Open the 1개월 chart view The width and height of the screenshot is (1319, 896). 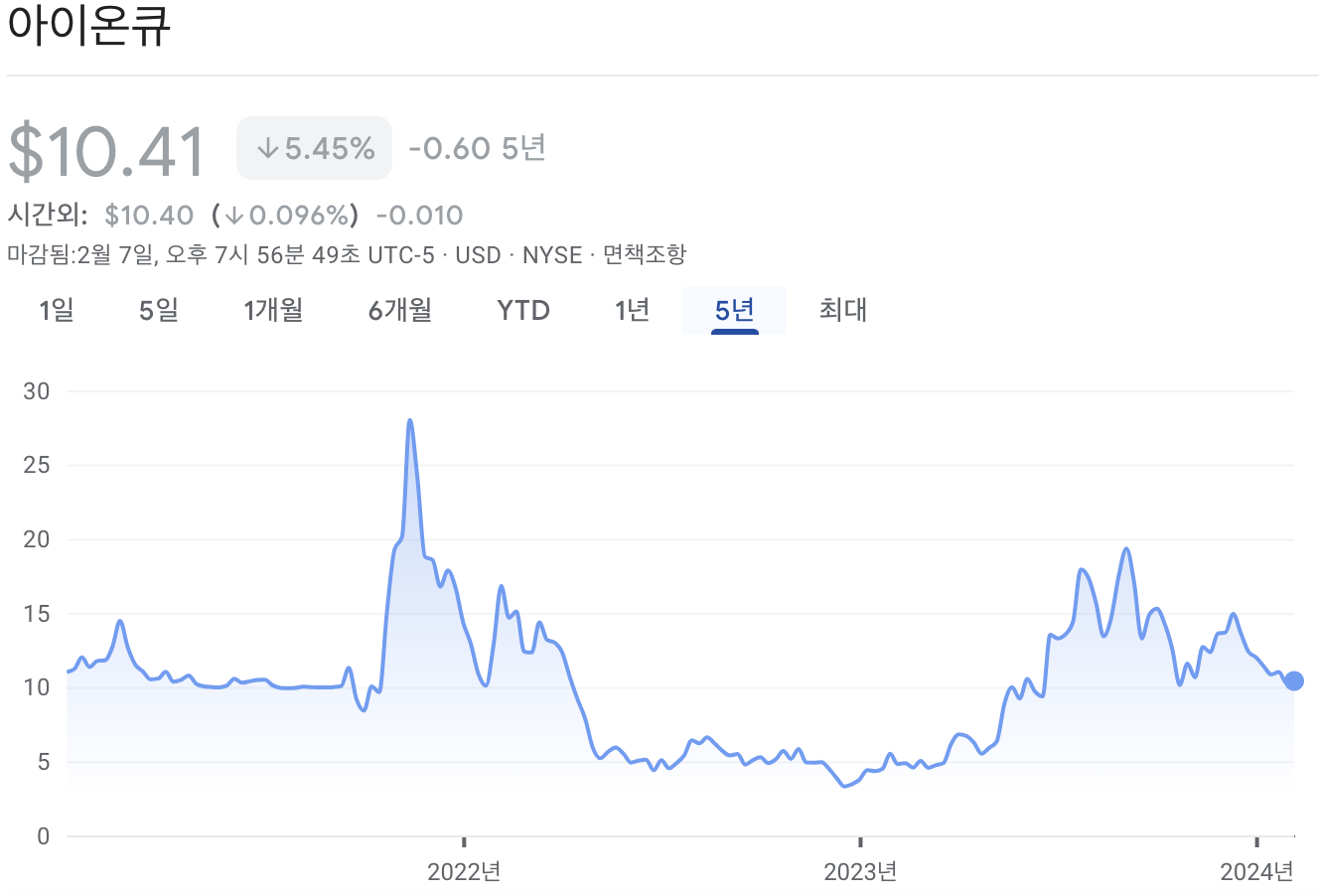point(272,310)
